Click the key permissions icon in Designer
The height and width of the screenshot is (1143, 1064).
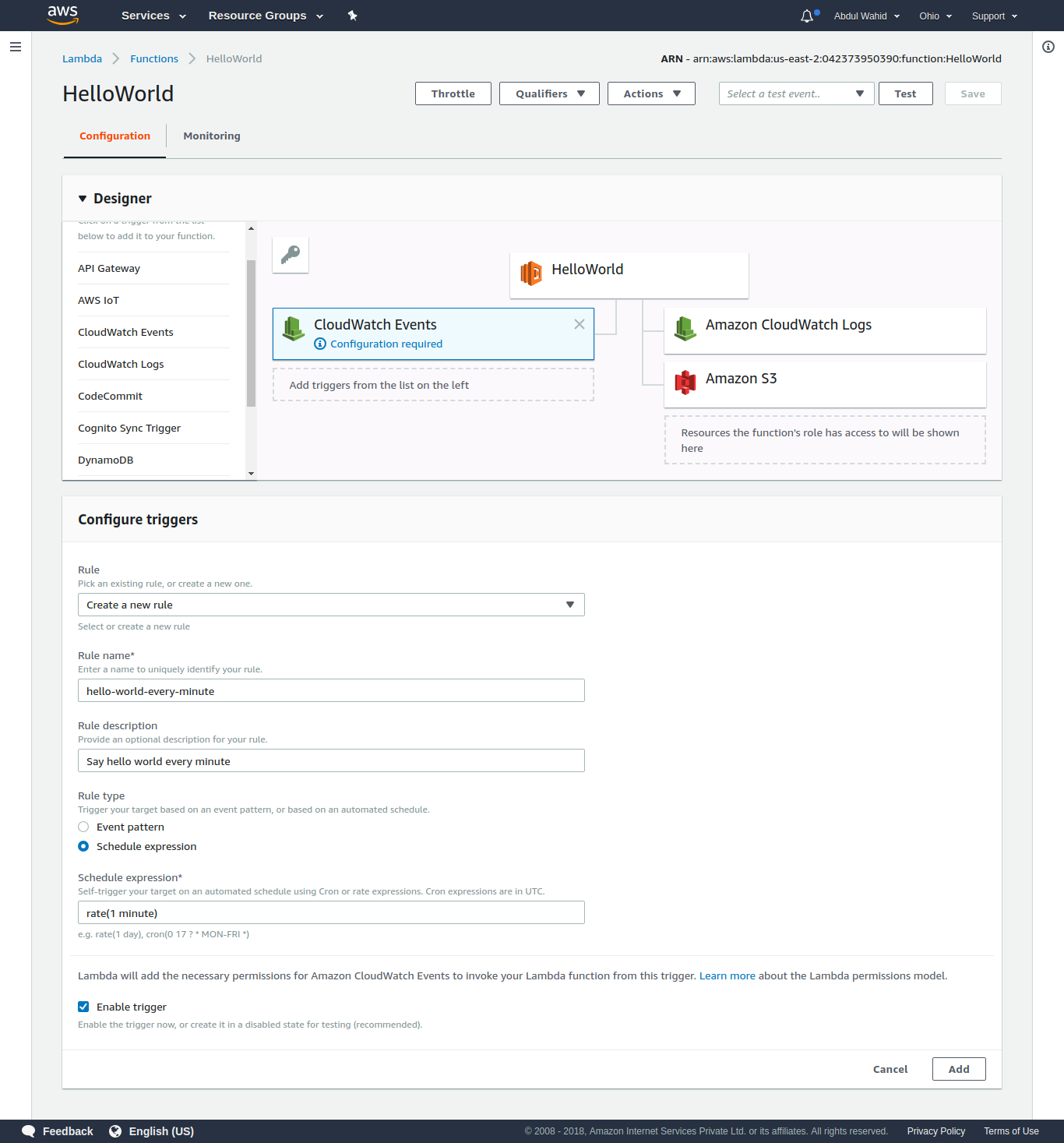(291, 255)
